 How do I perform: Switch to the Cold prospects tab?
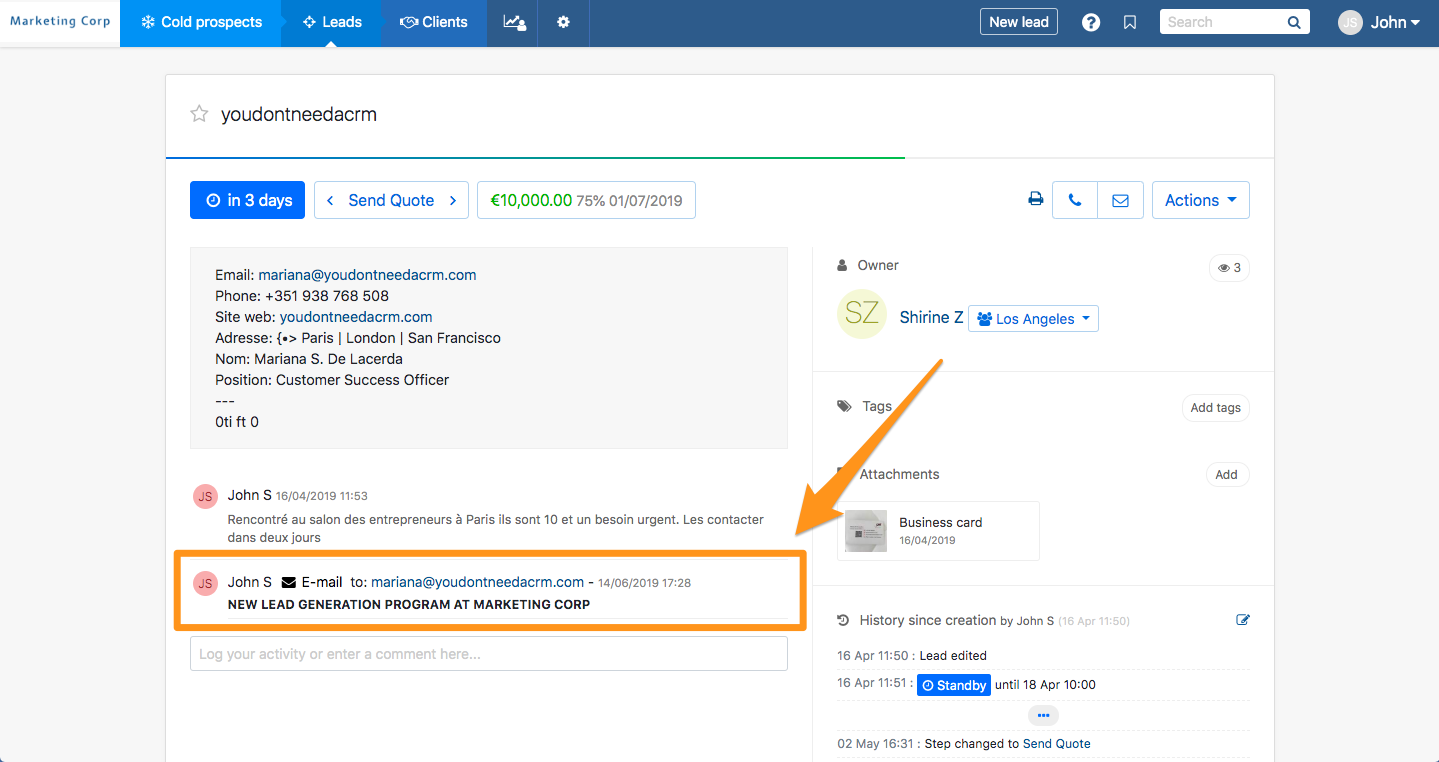[201, 22]
